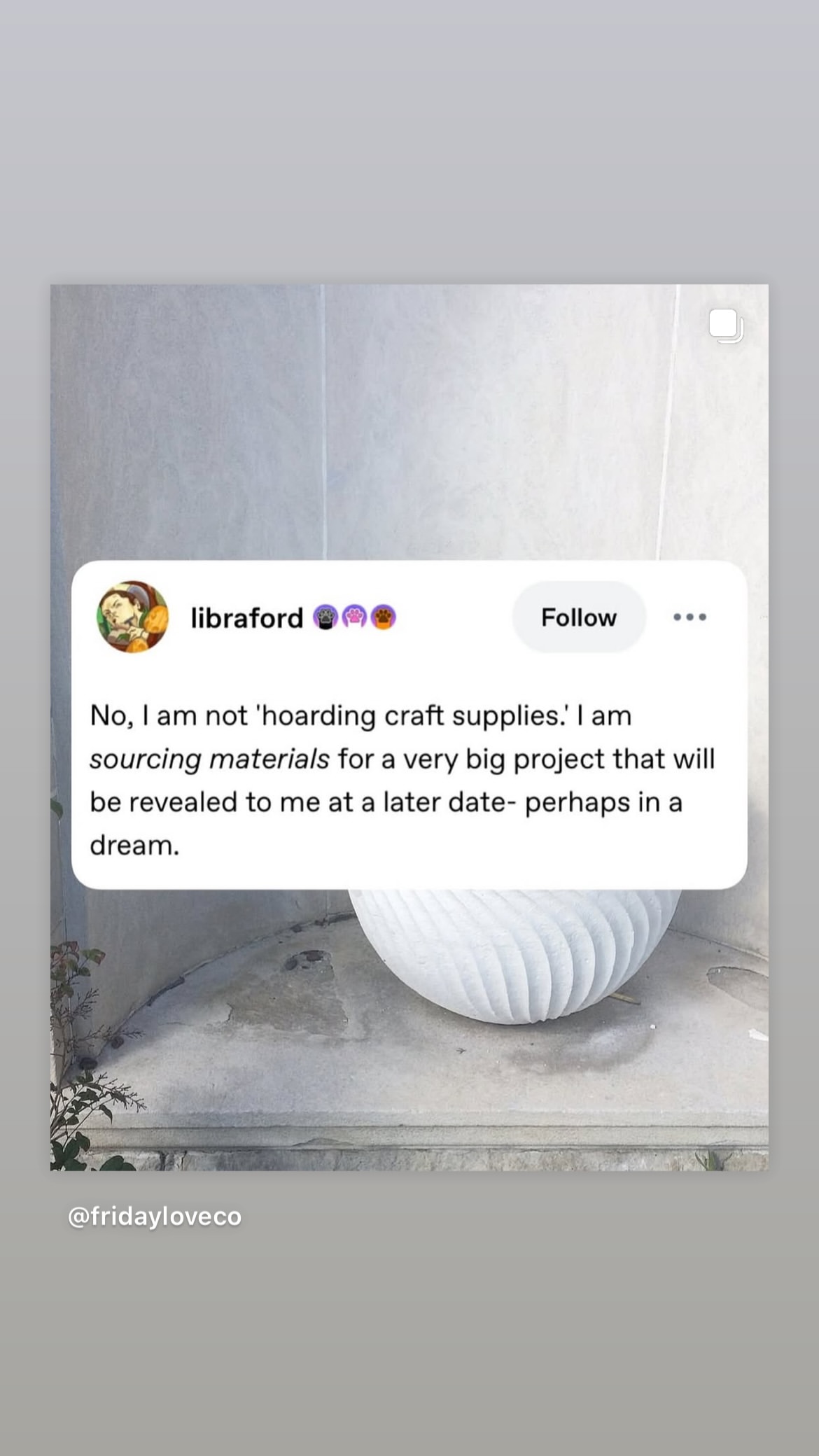Viewport: 819px width, 1456px height.
Task: Open the @fridayloveco handle
Action: point(155,1216)
